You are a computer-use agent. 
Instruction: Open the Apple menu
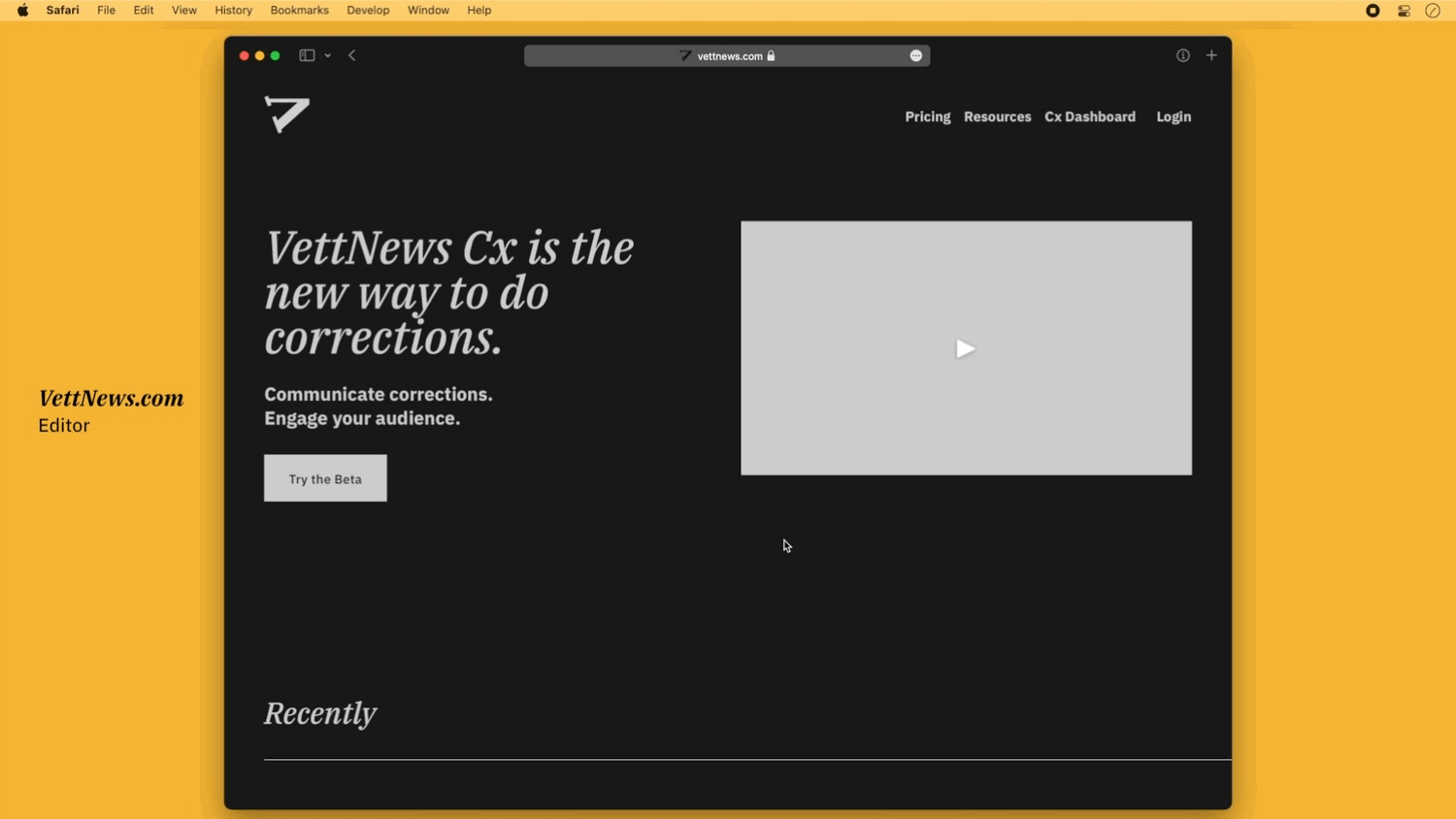click(23, 11)
